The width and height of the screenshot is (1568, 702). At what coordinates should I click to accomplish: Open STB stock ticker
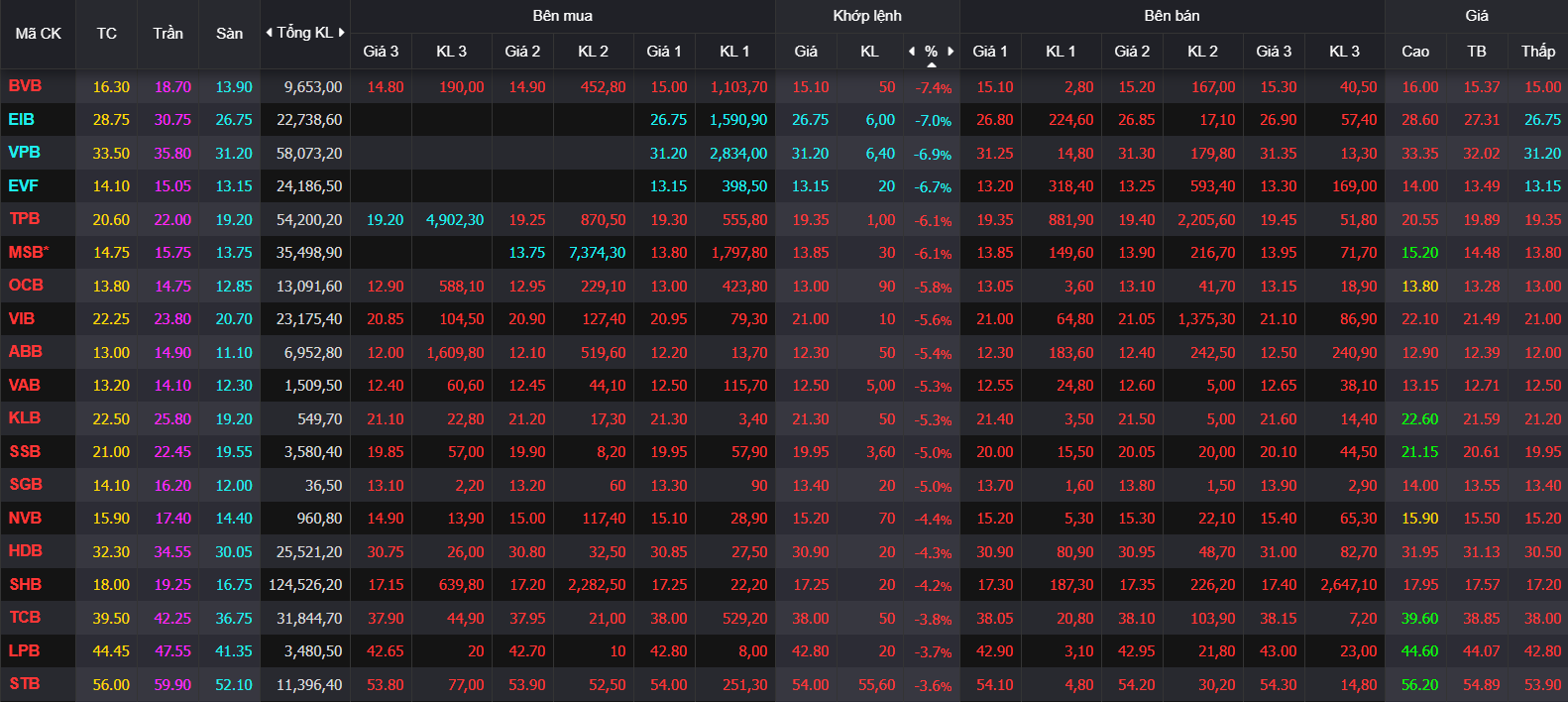pos(25,684)
